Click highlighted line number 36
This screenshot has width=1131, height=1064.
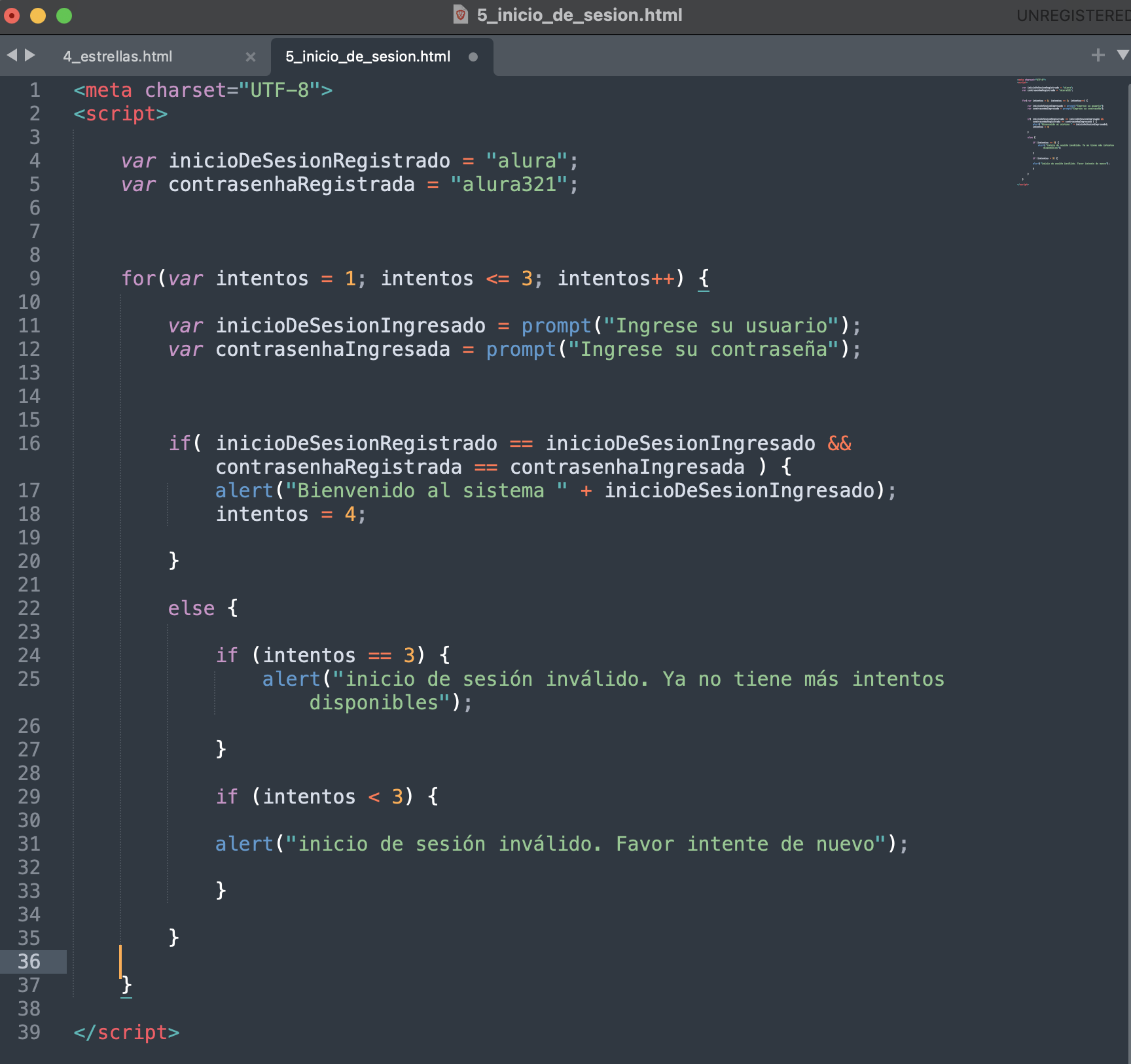29,962
